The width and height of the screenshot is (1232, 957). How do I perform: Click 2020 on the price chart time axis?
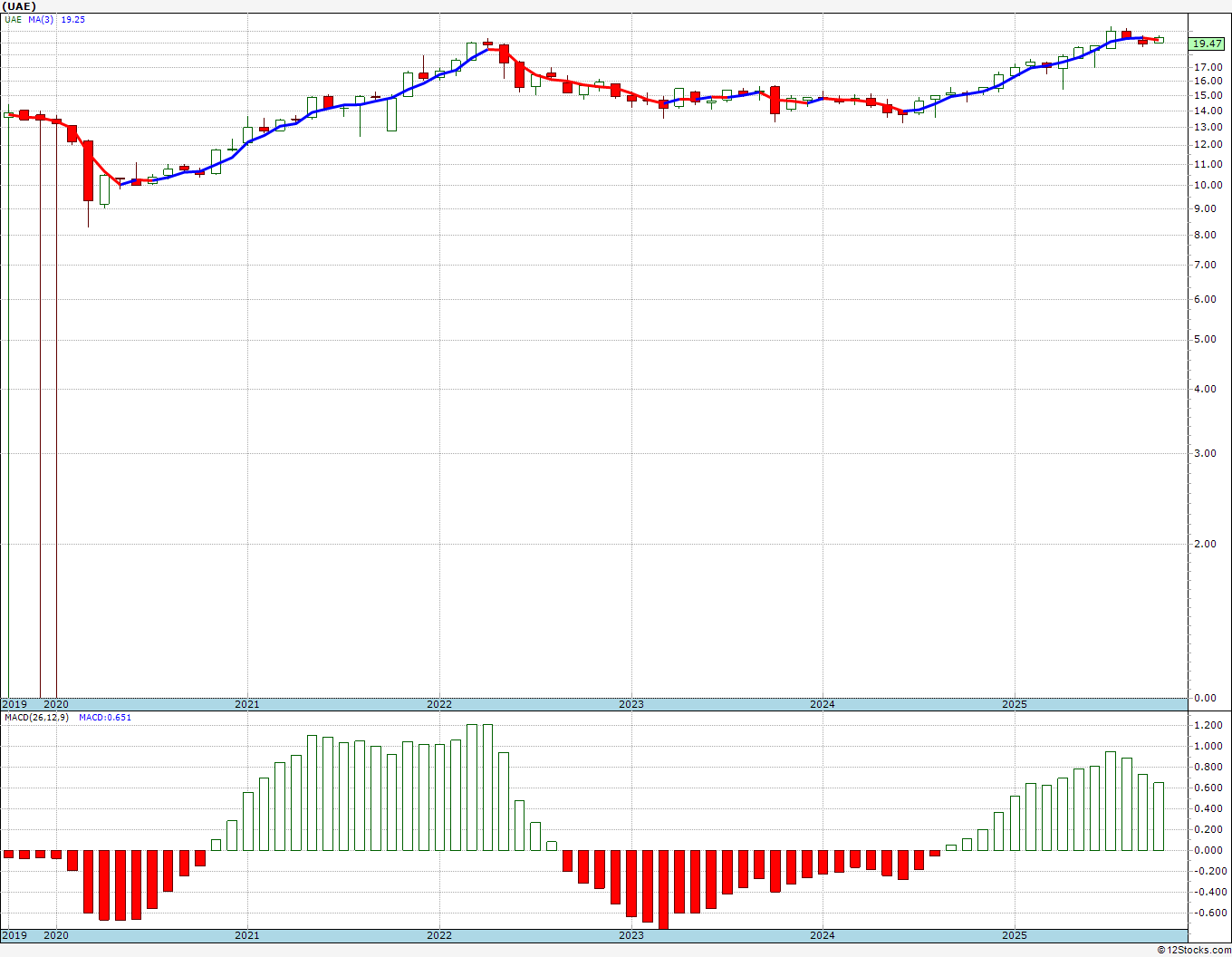pos(56,704)
